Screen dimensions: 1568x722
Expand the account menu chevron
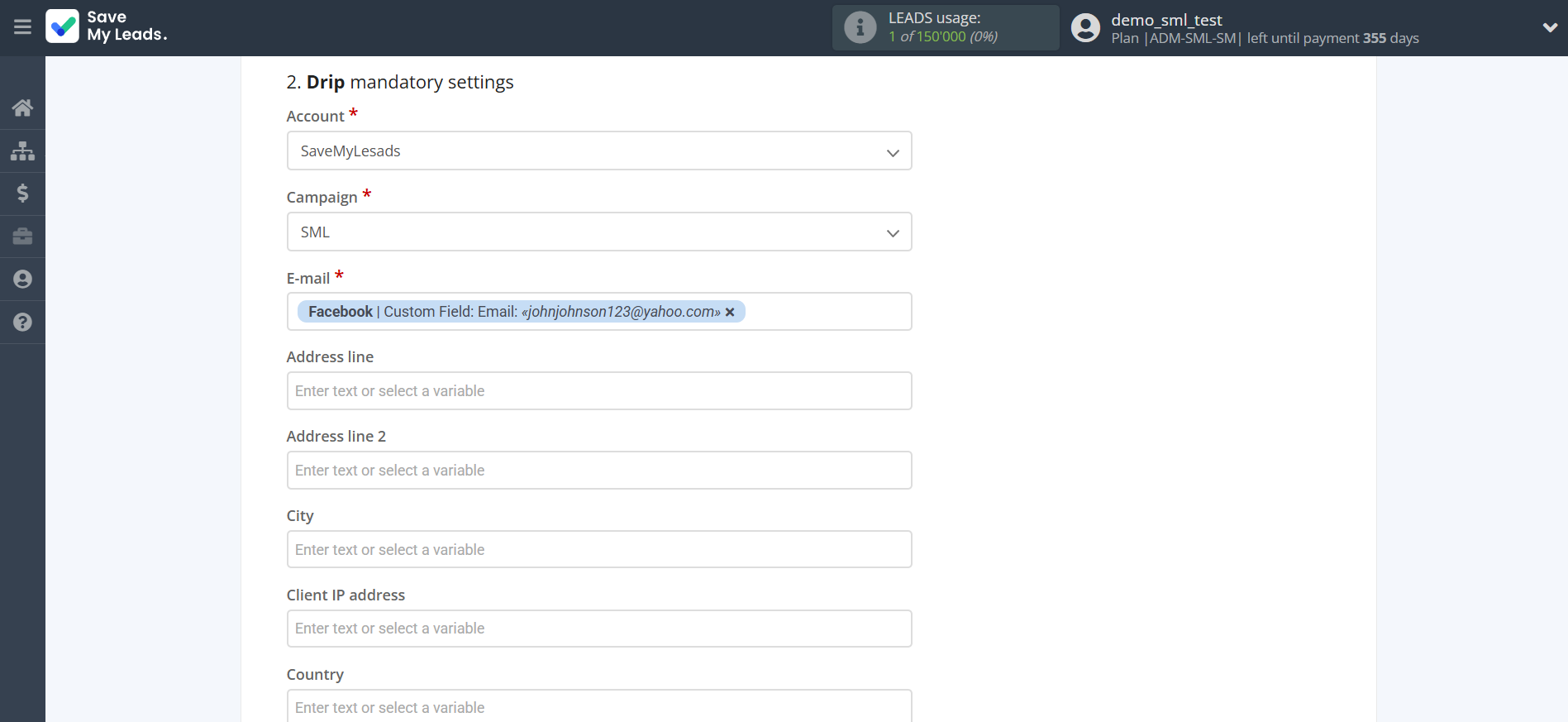click(x=1549, y=27)
